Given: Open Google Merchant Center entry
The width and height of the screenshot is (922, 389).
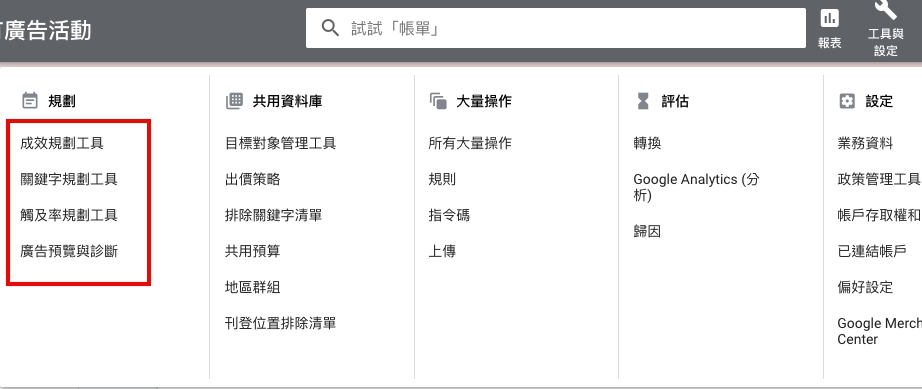Looking at the screenshot, I should pyautogui.click(x=879, y=331).
